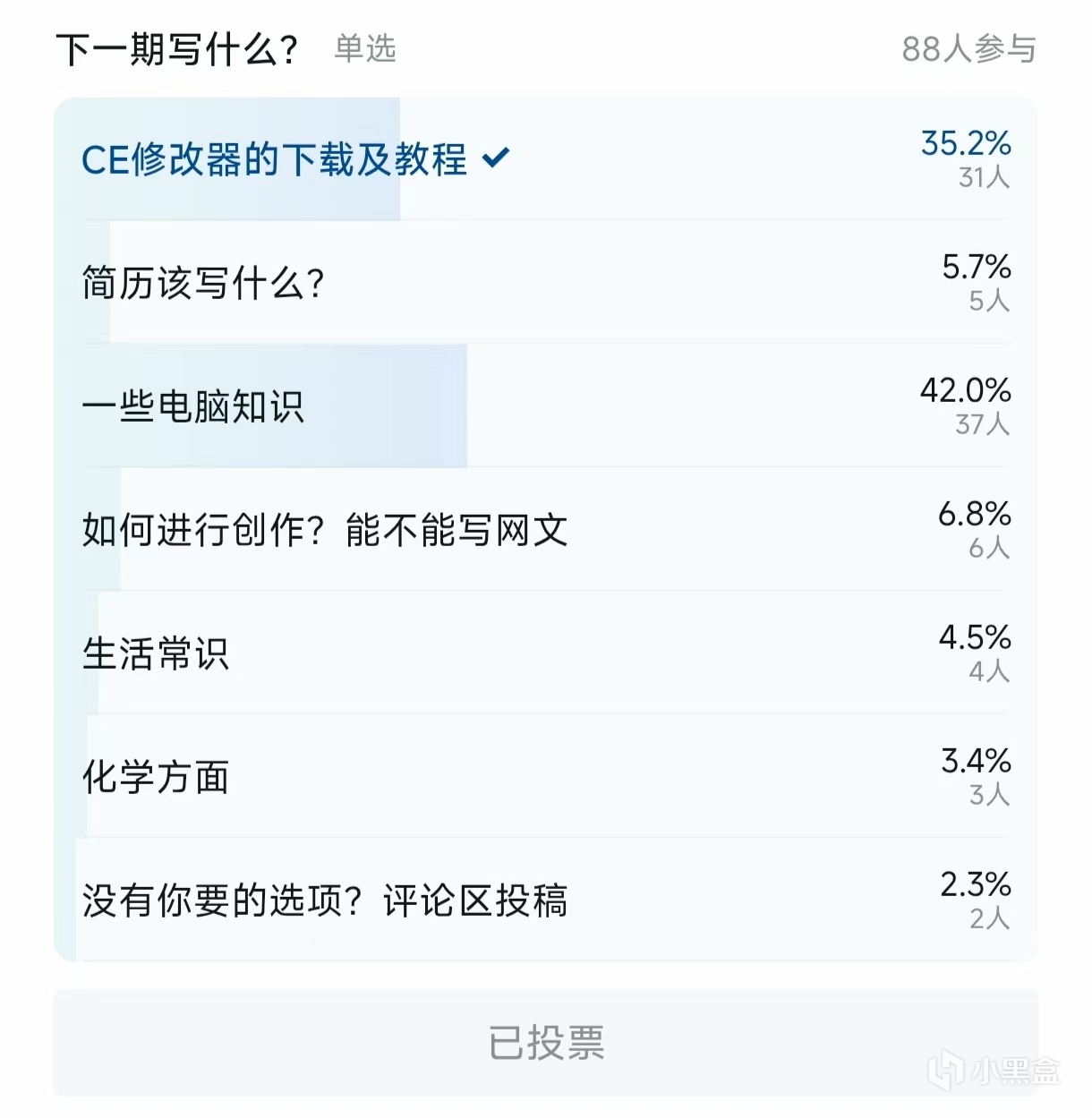Select 没有你要的选项?评论区投稿 option
Viewport: 1092px width, 1118px height.
point(546,900)
